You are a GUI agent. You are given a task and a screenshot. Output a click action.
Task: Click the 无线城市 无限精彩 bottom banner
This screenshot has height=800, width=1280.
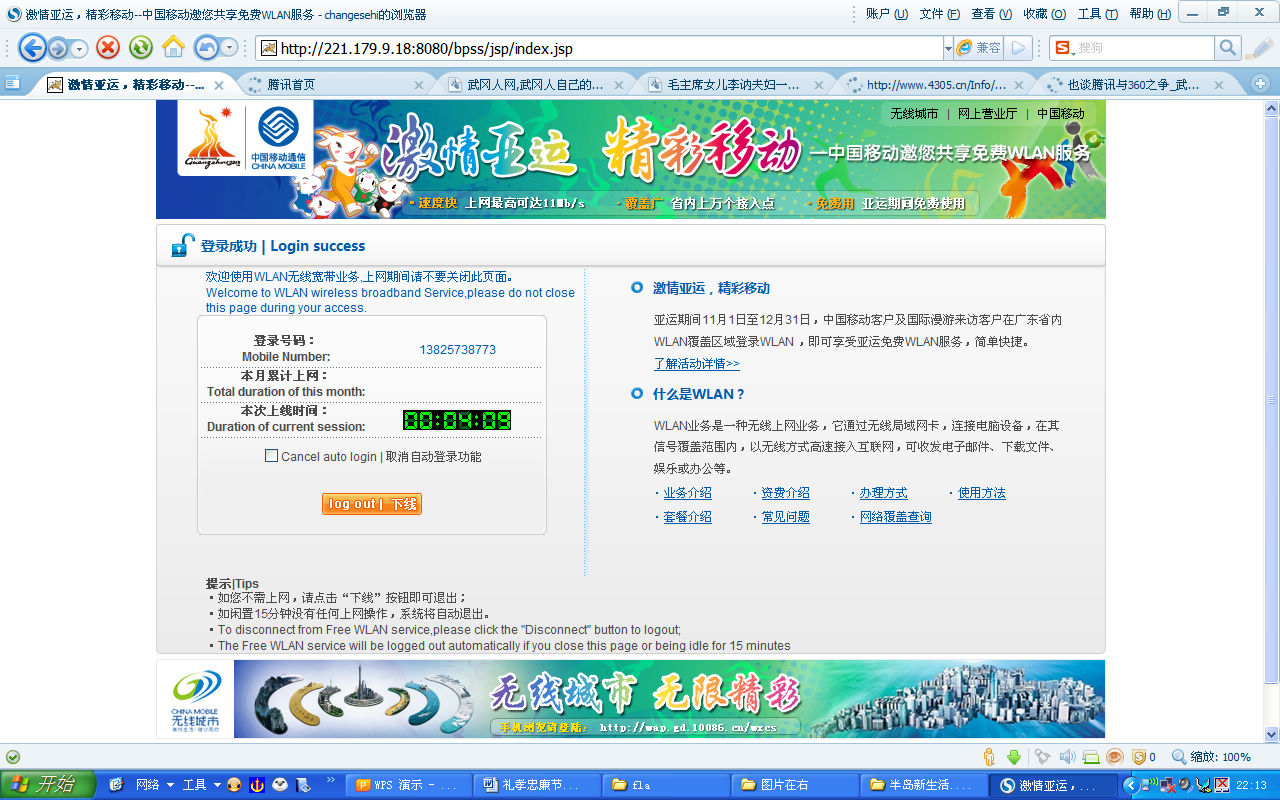click(631, 699)
